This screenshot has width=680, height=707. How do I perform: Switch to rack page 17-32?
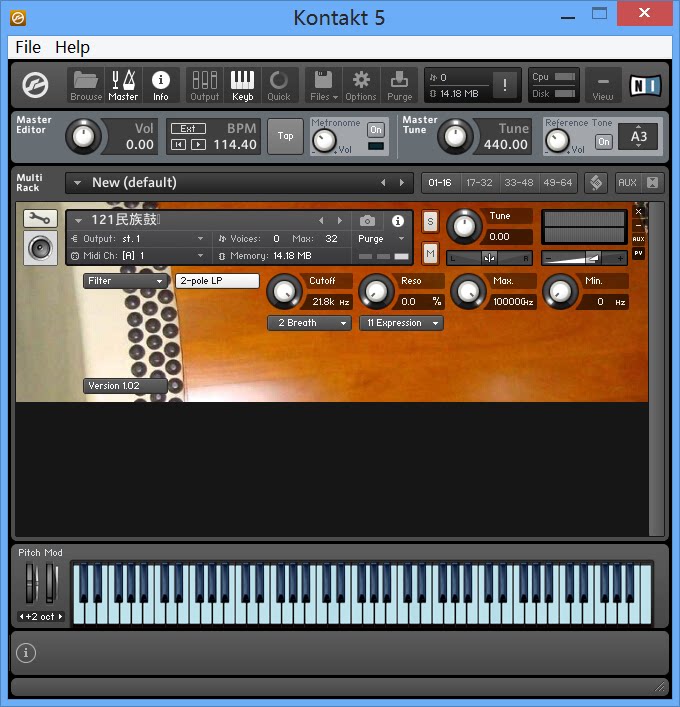479,183
